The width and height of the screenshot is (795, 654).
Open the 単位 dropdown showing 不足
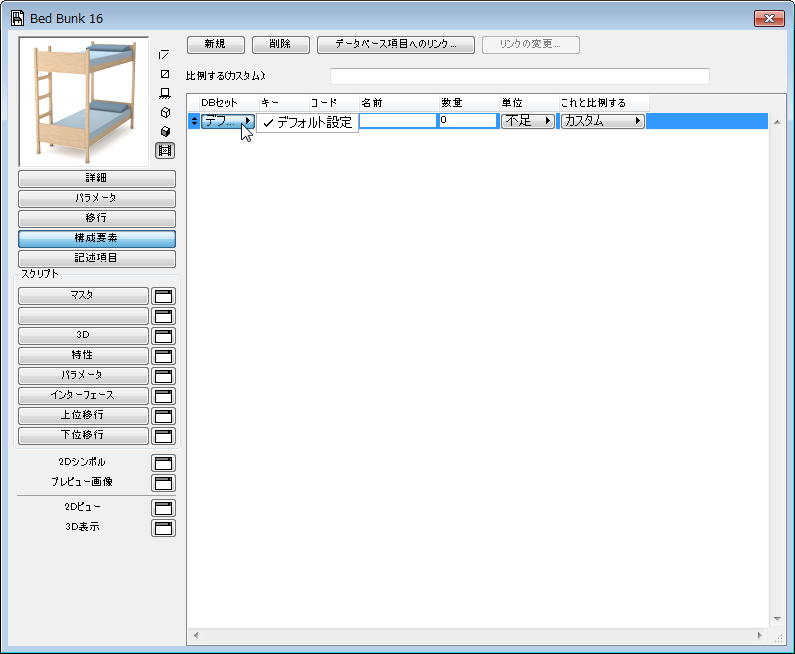[x=527, y=121]
